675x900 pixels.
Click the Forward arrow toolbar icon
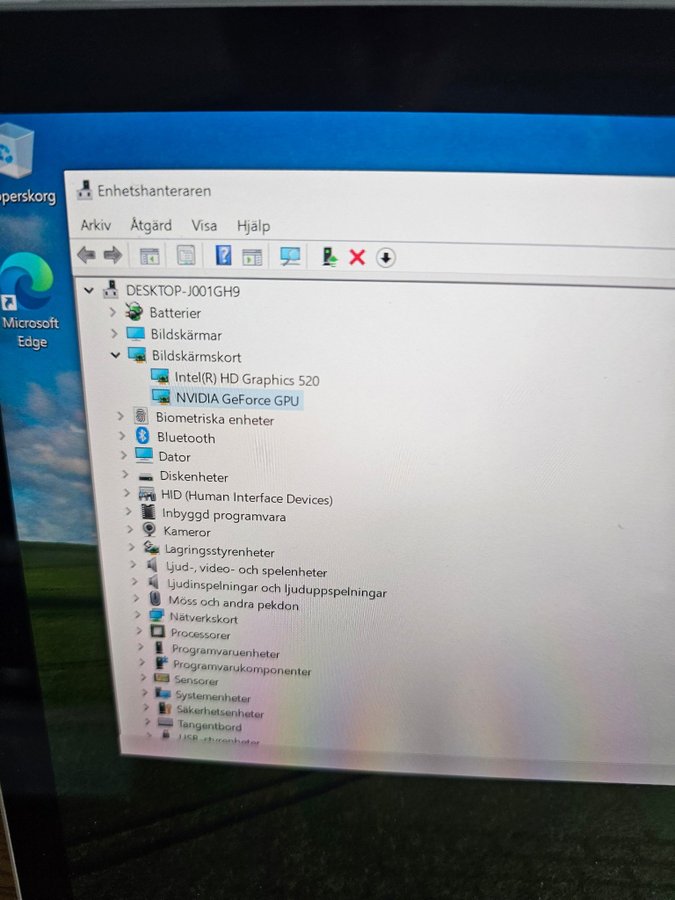[112, 255]
